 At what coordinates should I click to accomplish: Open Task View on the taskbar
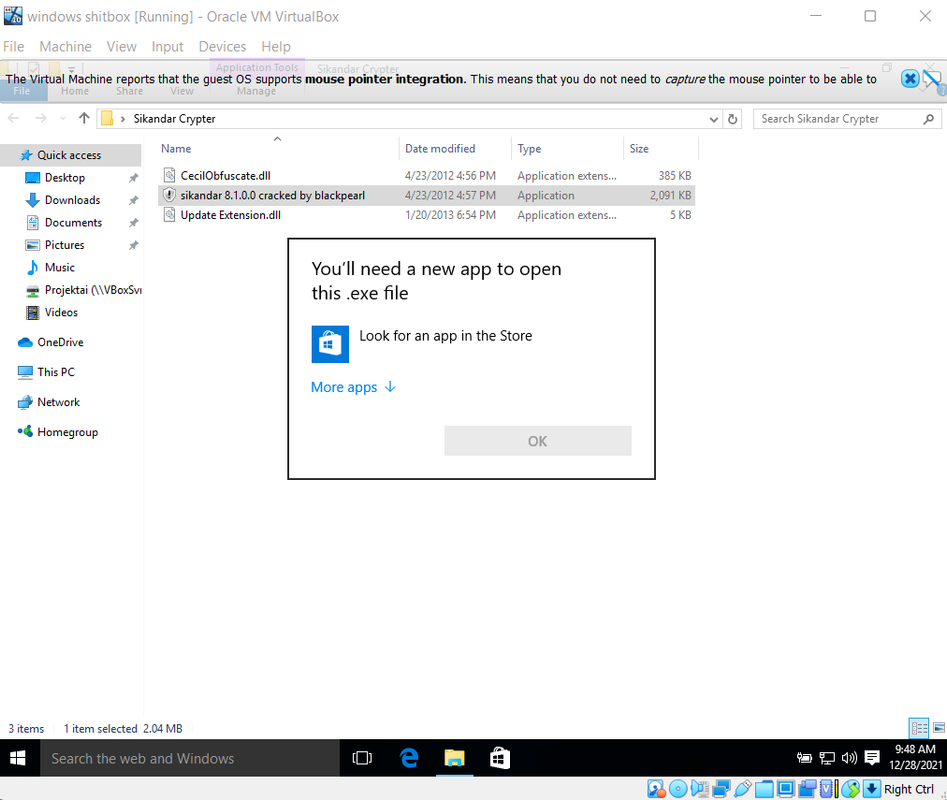pos(362,758)
